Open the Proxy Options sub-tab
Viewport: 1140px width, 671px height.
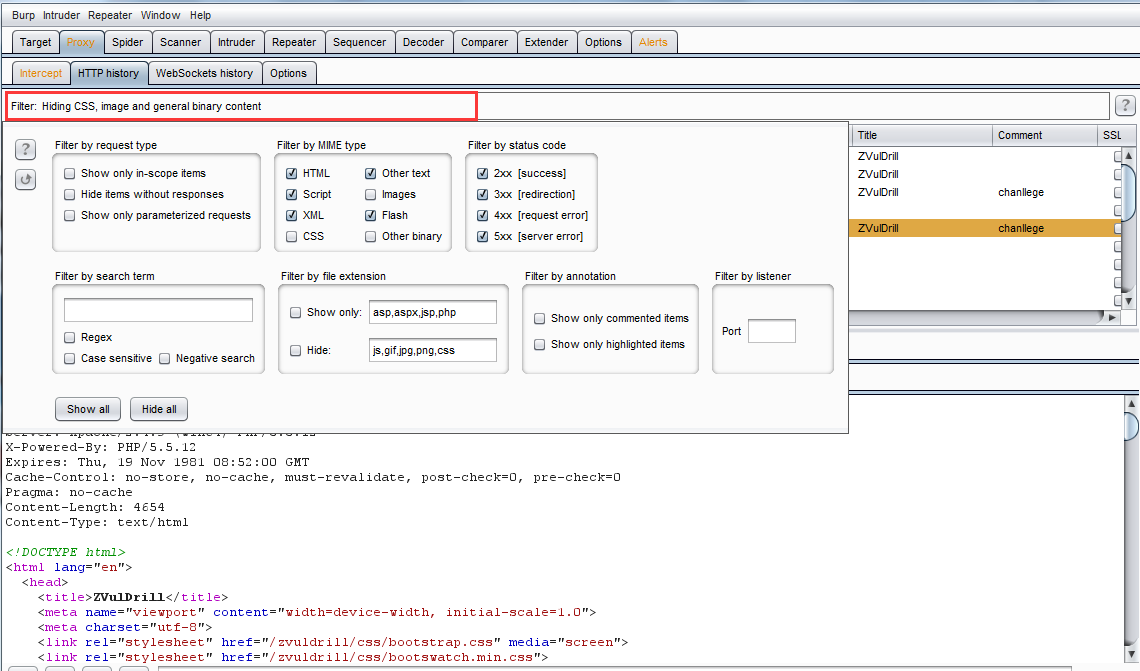click(288, 73)
